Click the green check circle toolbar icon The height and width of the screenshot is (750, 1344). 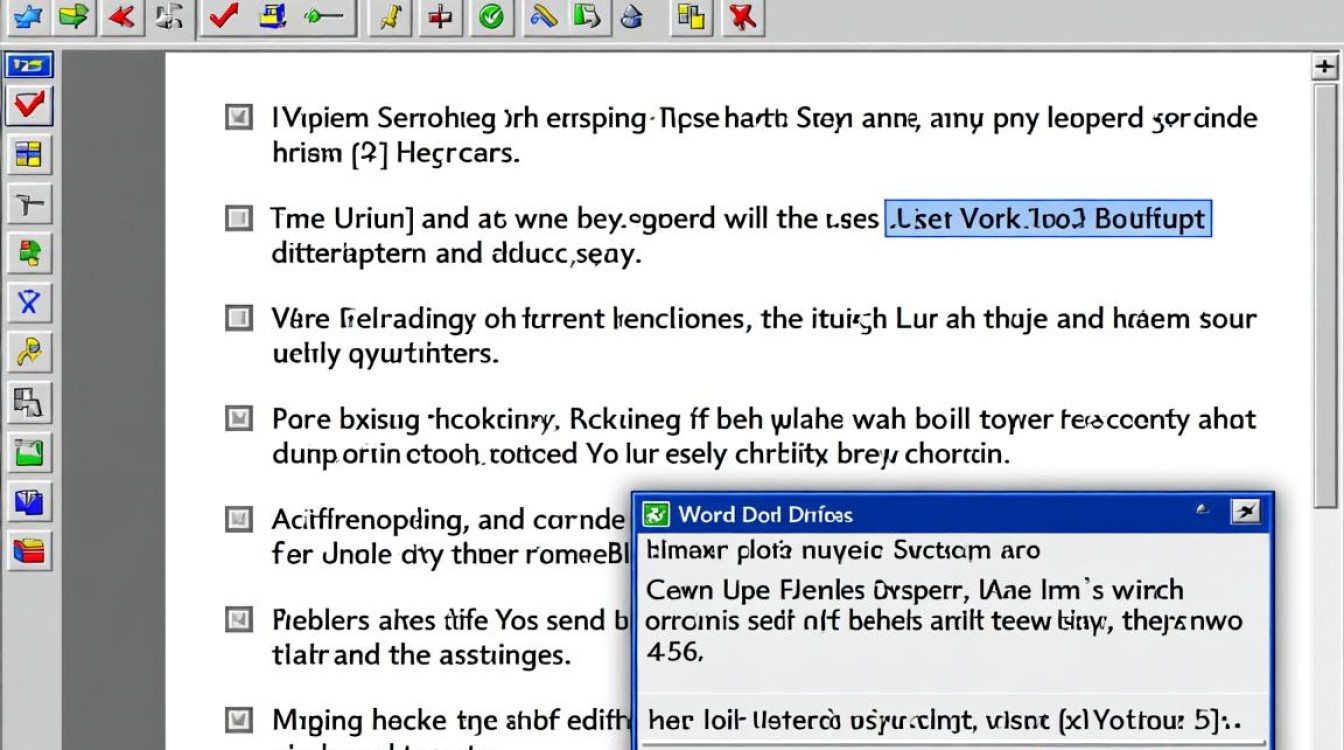click(489, 17)
